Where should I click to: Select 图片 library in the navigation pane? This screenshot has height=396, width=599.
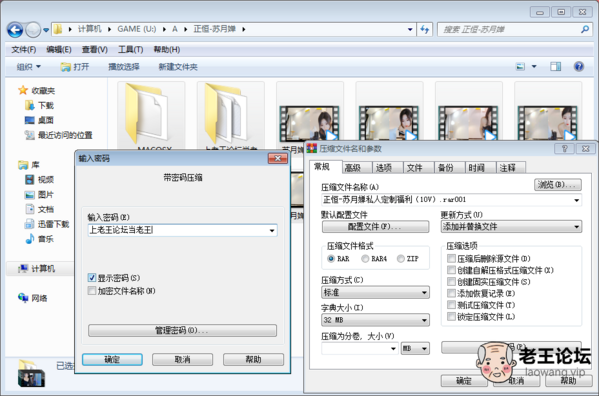tap(39, 195)
